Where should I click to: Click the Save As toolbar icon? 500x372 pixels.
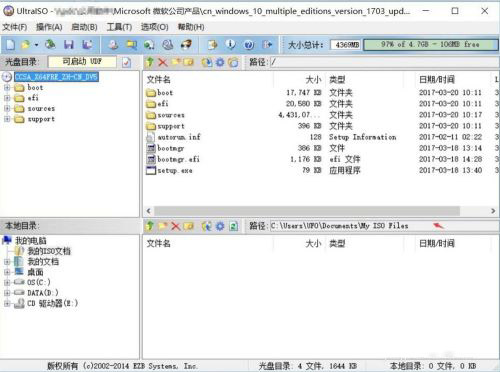87,44
